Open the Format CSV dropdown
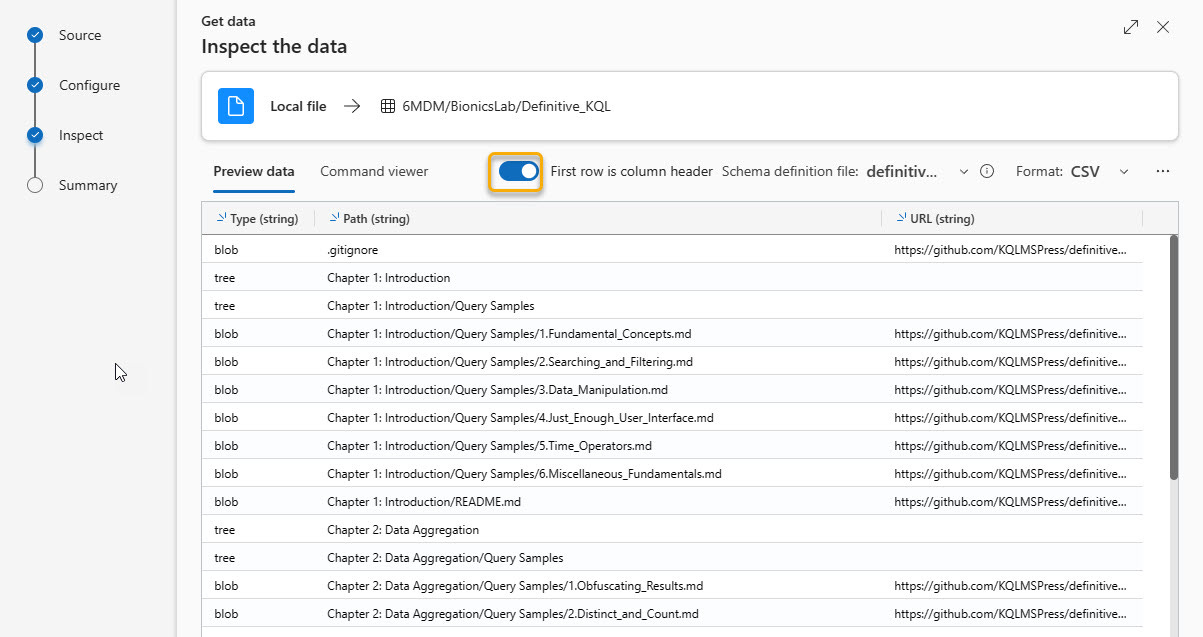This screenshot has height=637, width=1203. [1124, 172]
